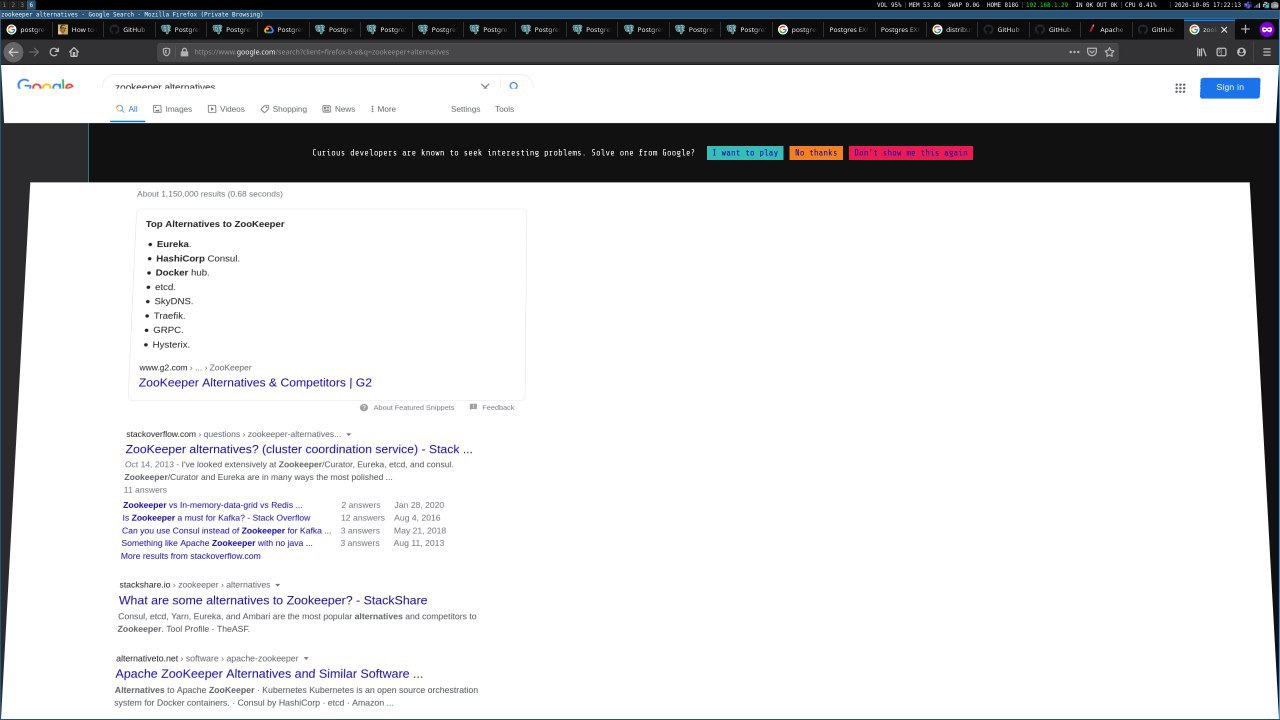The height and width of the screenshot is (720, 1280).
Task: Click the magnifier search button
Action: click(x=514, y=87)
